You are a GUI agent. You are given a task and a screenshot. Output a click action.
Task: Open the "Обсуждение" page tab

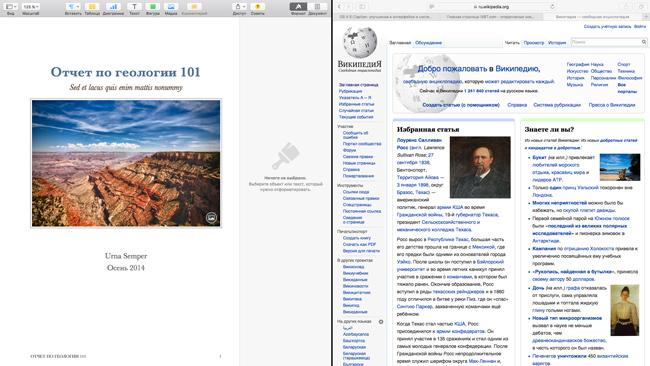click(428, 43)
